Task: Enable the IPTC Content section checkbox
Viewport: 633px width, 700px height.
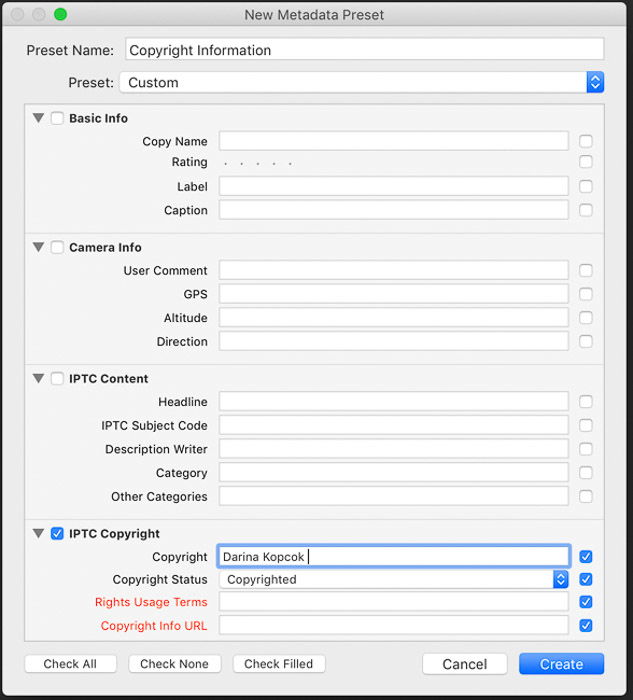Action: [57, 378]
